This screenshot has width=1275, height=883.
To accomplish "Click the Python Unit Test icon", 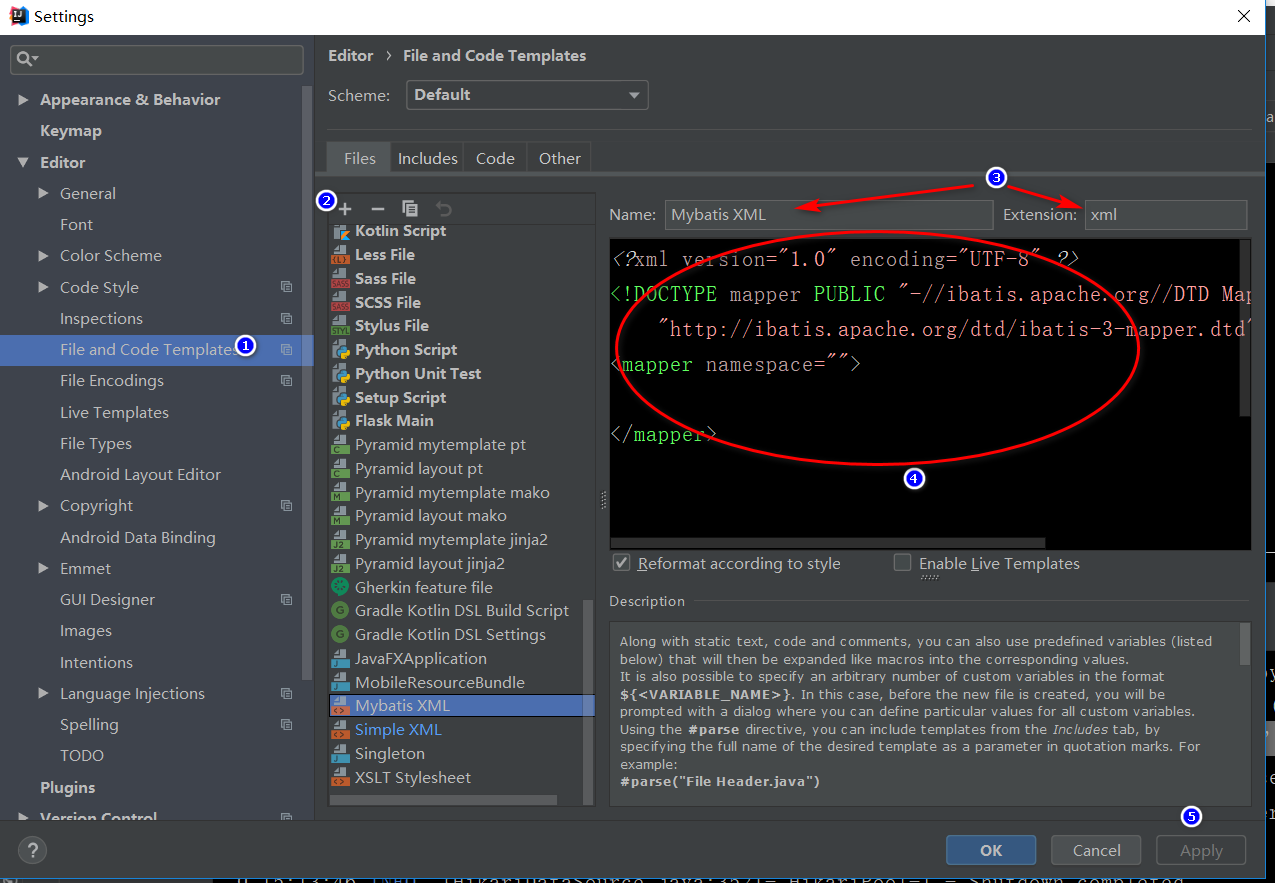I will click(340, 374).
